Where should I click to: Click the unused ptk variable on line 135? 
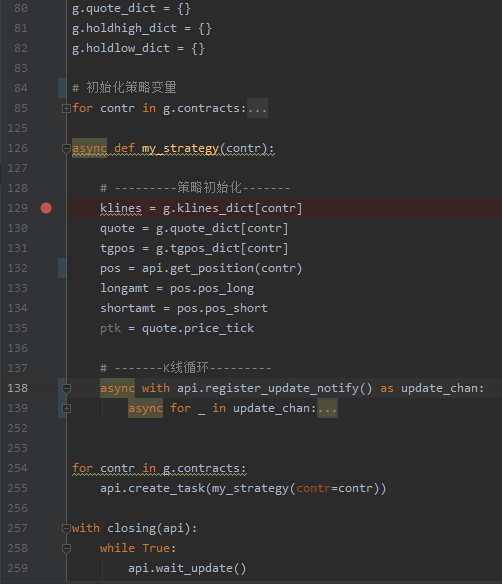pos(110,328)
